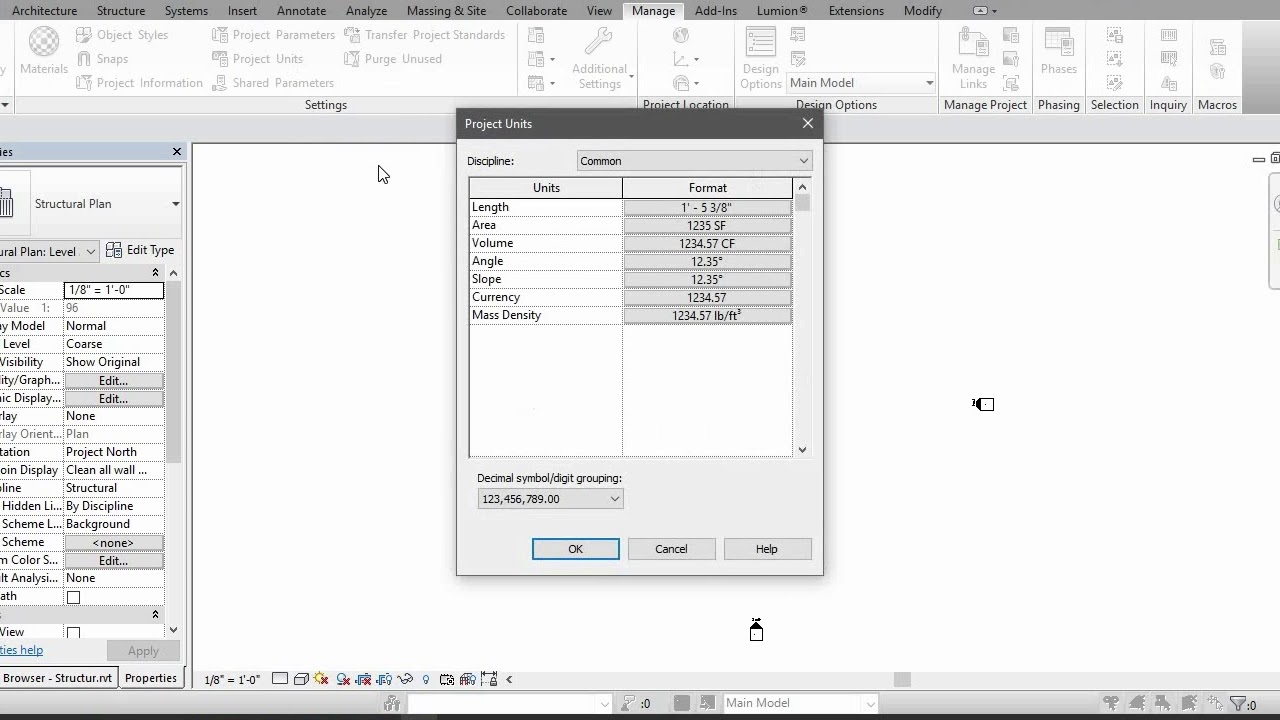Screen dimensions: 1280x720
Task: Open Object Styles from the Settings panel
Action: click(122, 35)
